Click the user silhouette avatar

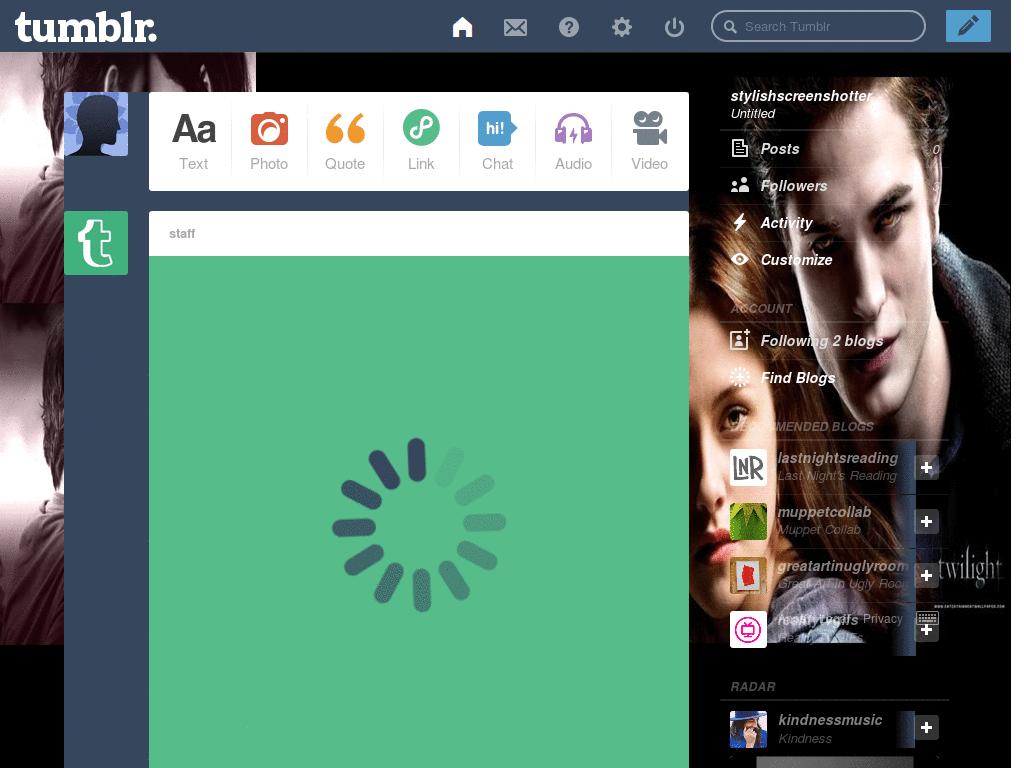[96, 124]
